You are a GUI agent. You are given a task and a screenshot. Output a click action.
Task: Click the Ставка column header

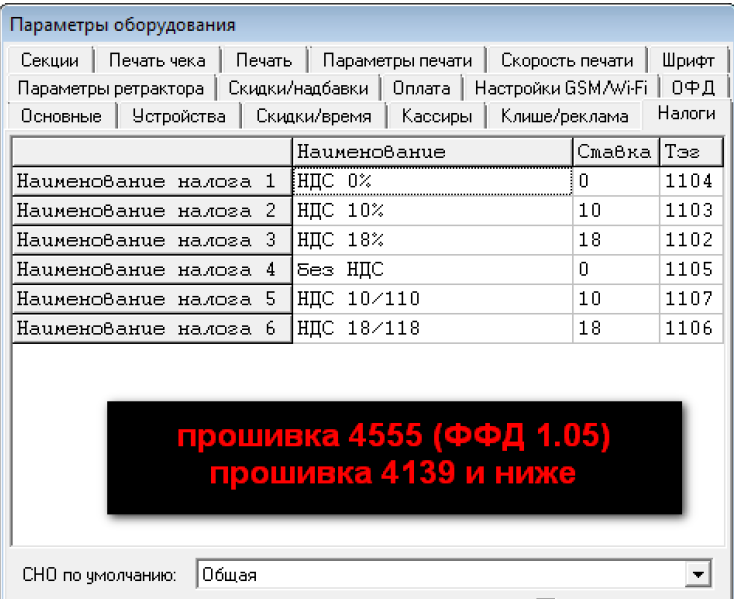point(616,152)
